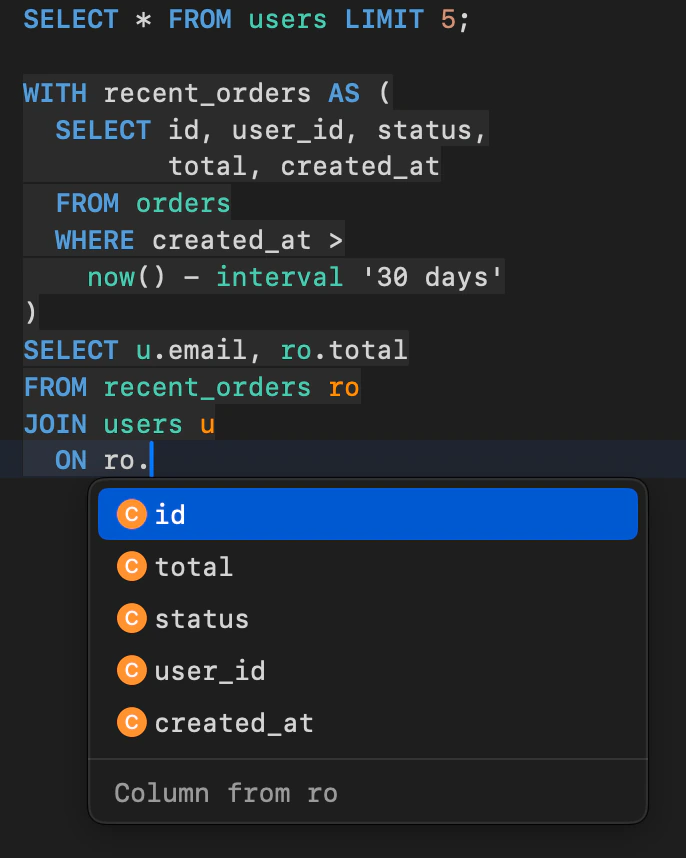The width and height of the screenshot is (686, 858).
Task: Click the '30 days' string literal
Action: coord(432,277)
